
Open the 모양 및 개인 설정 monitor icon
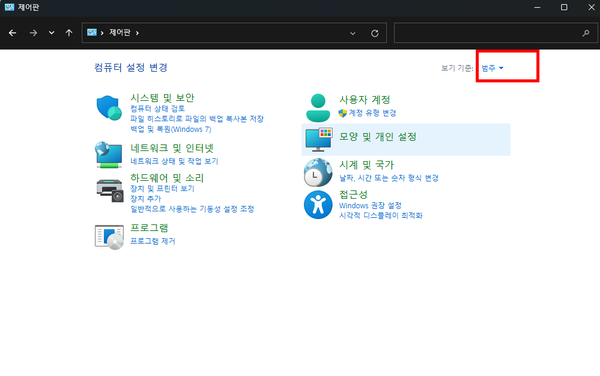tap(319, 140)
